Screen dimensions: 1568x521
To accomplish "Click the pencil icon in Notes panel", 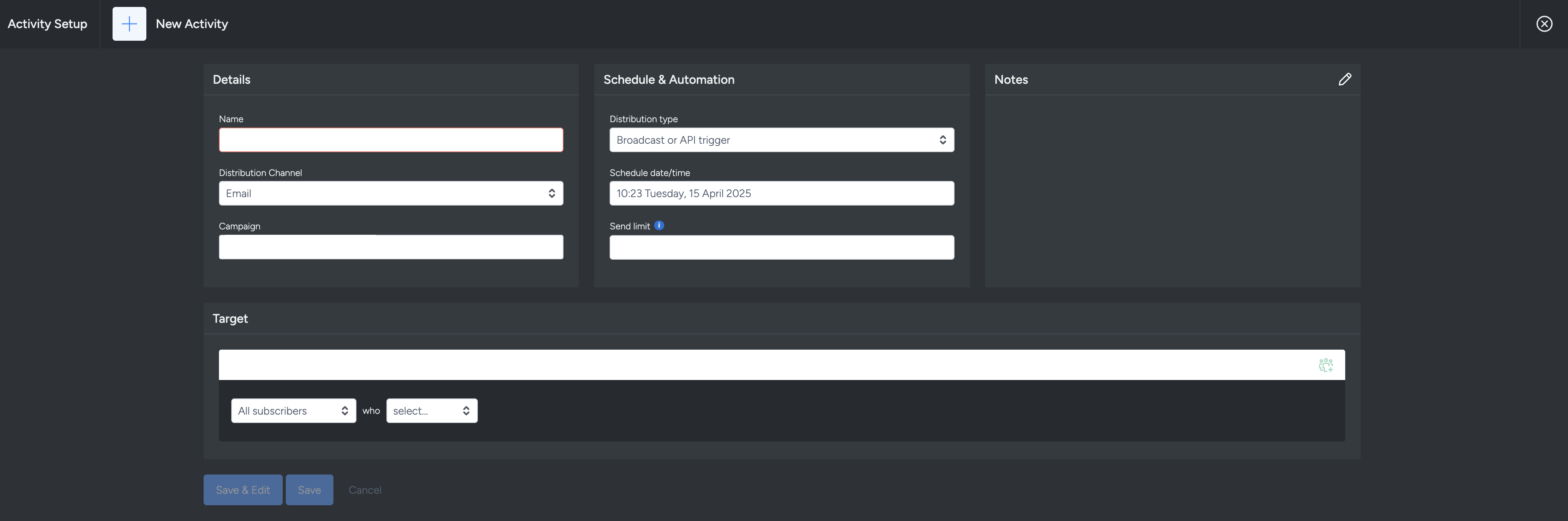I will coord(1344,79).
